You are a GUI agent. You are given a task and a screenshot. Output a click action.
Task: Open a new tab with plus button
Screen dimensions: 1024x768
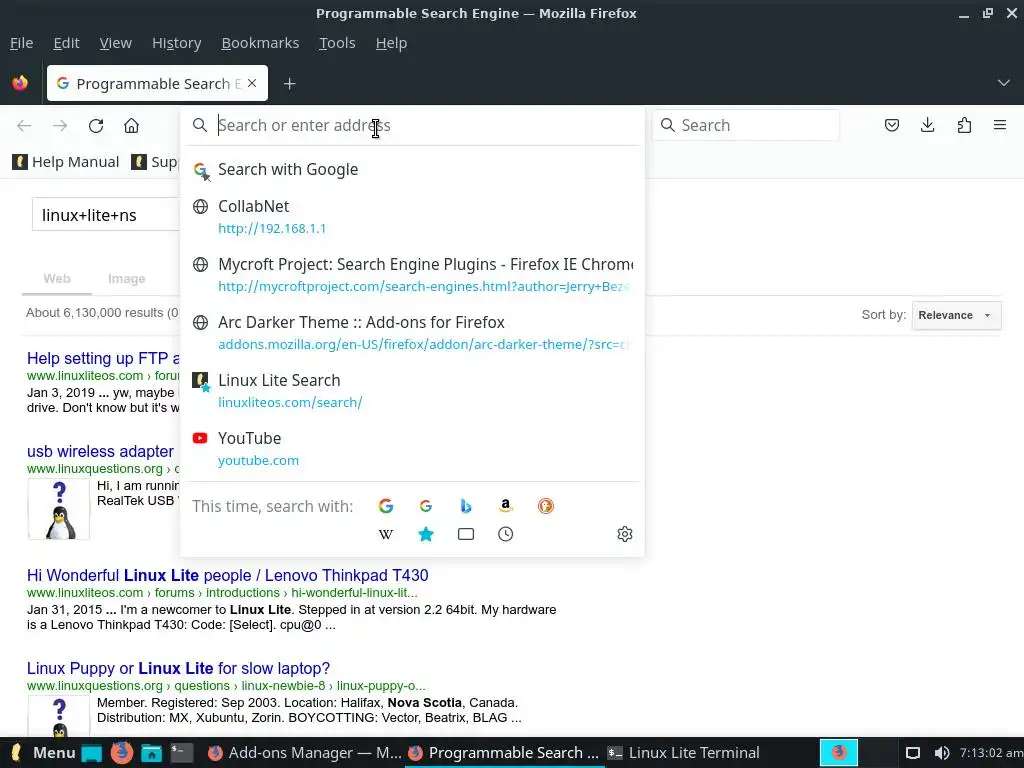coord(289,84)
